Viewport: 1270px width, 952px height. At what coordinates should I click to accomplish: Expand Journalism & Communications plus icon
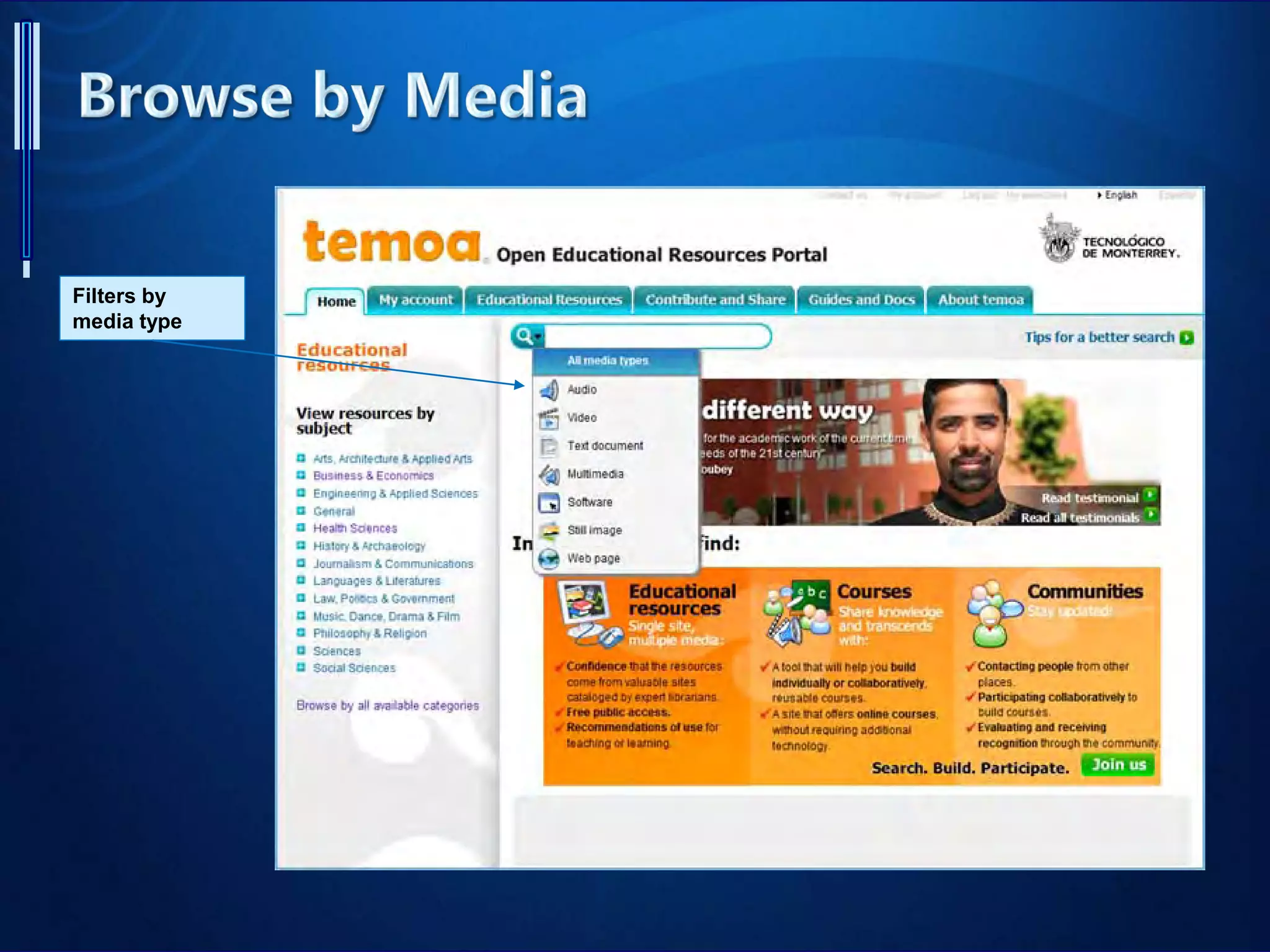(301, 563)
